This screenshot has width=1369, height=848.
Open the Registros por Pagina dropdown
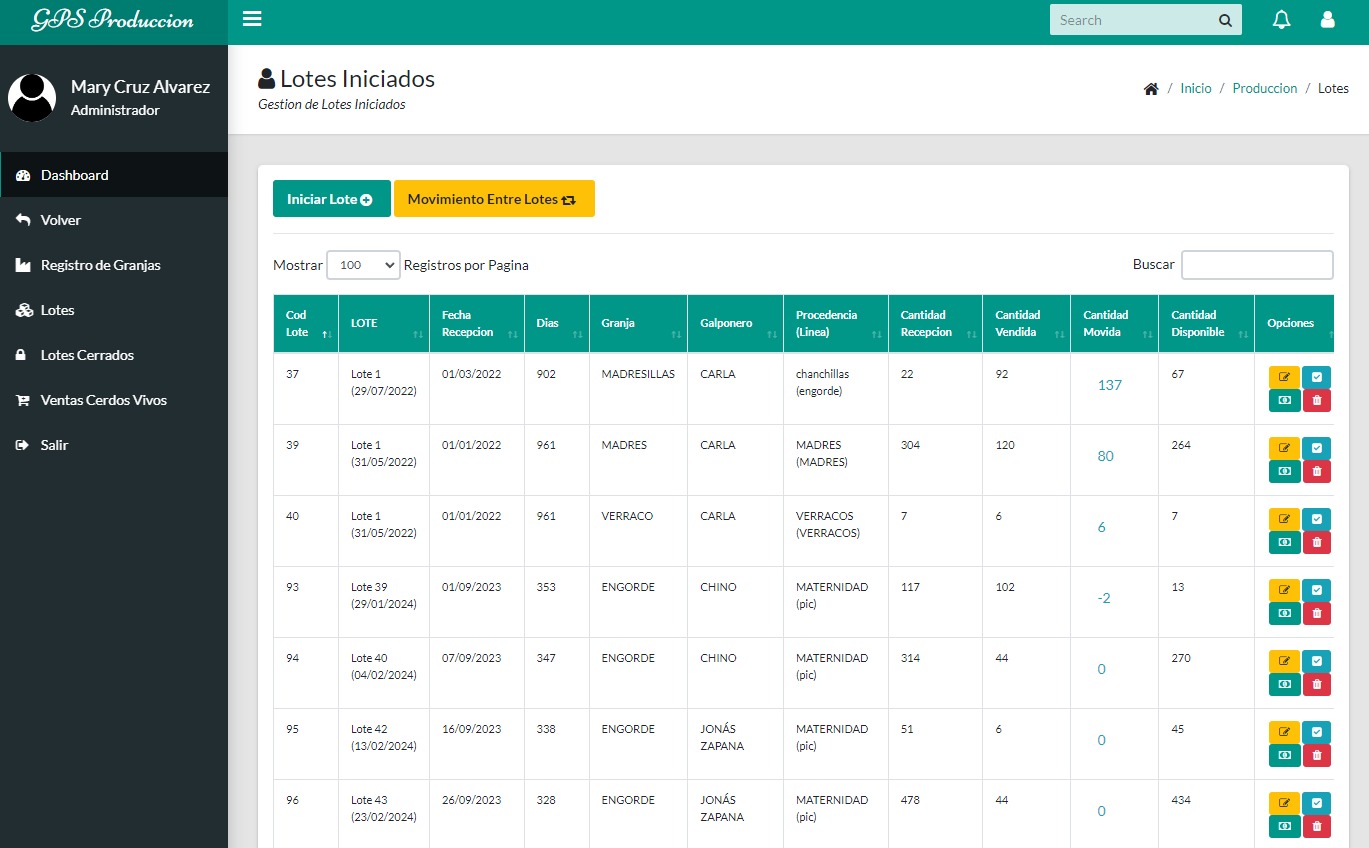pyautogui.click(x=363, y=265)
